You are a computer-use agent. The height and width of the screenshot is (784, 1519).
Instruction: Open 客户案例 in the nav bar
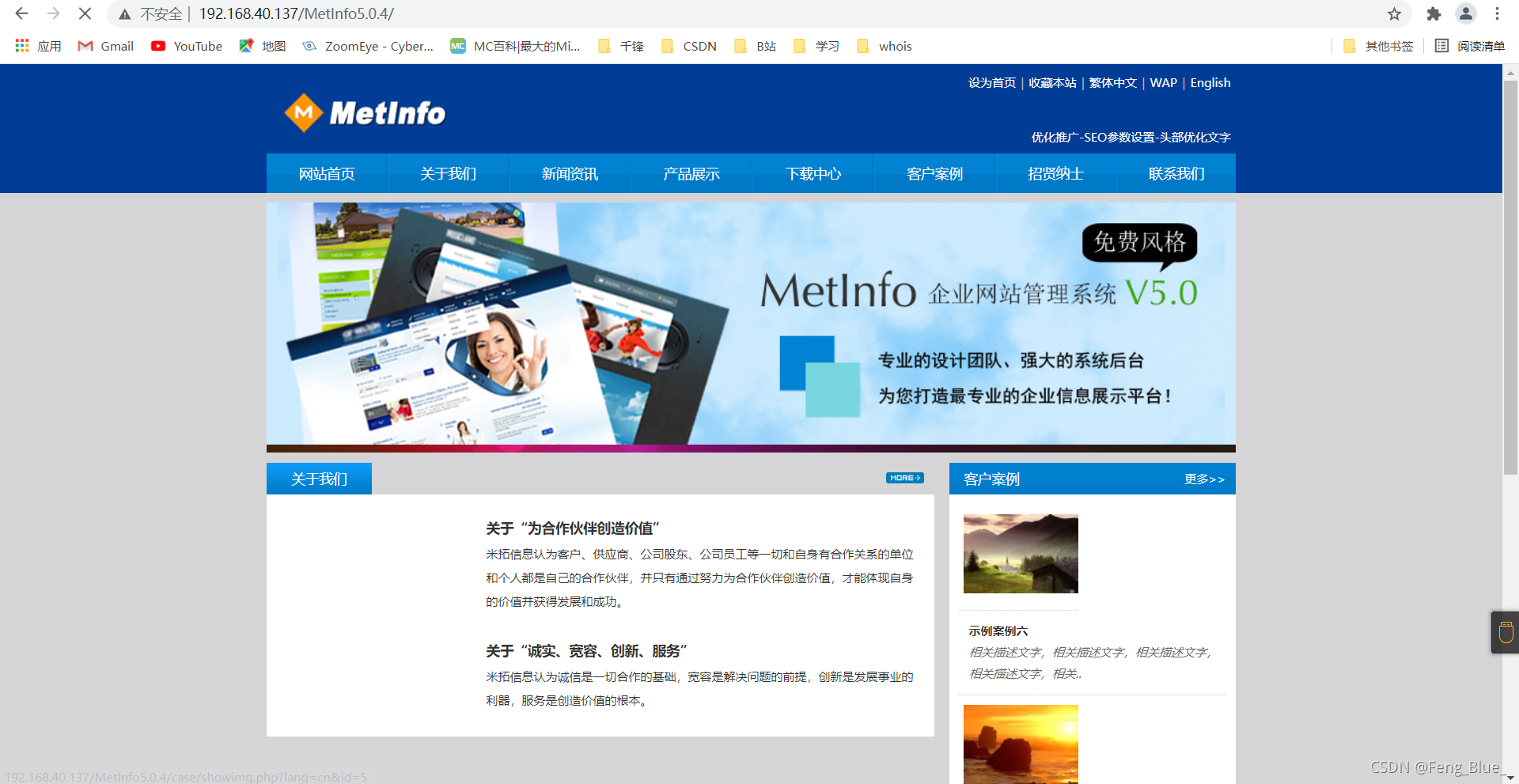click(934, 173)
